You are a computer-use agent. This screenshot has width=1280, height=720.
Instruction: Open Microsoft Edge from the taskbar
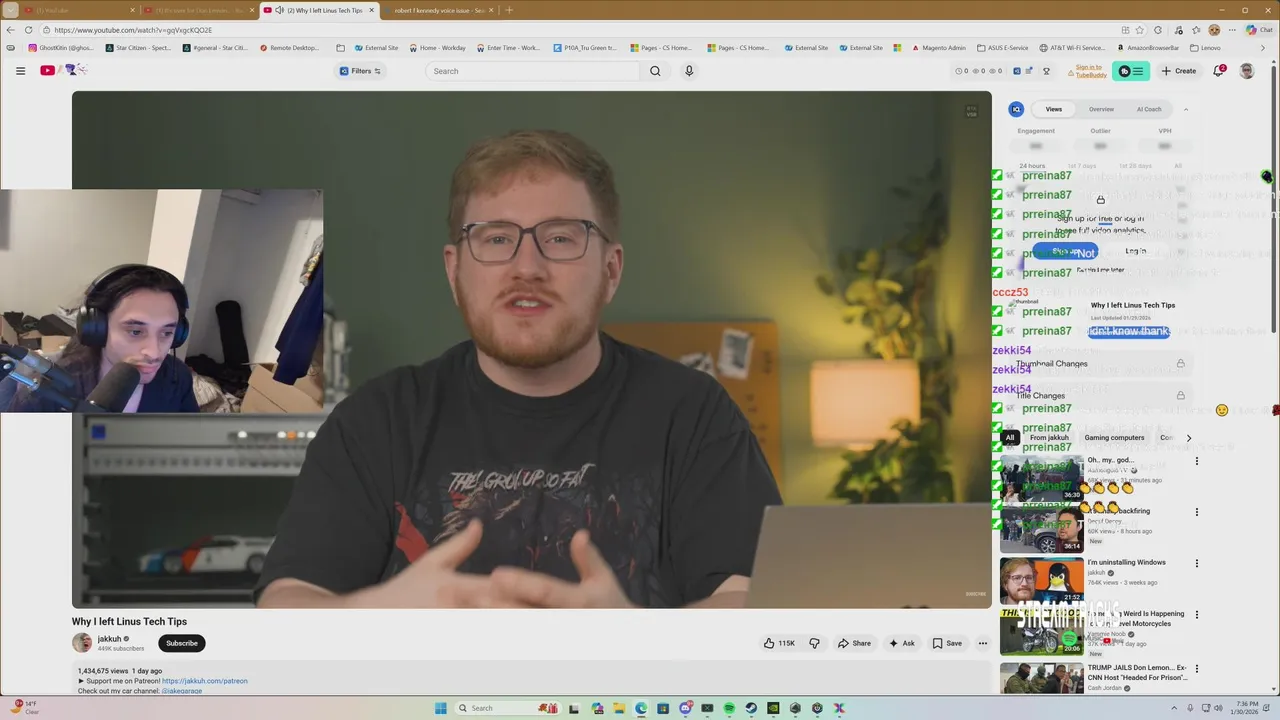coord(641,708)
